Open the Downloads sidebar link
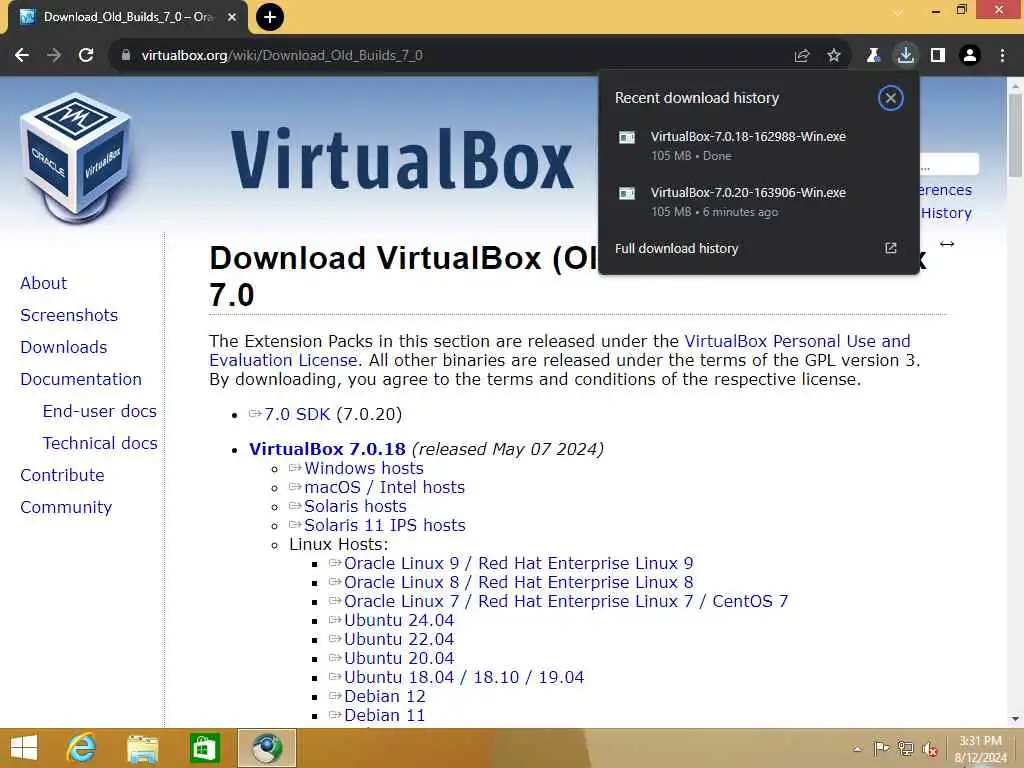This screenshot has width=1024, height=768. tap(63, 347)
